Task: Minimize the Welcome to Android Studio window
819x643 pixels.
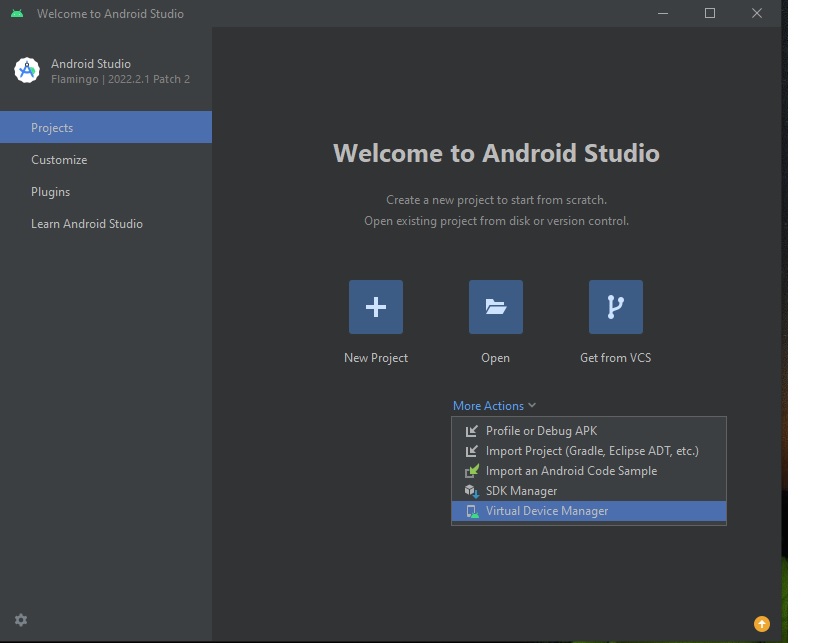Action: click(663, 13)
